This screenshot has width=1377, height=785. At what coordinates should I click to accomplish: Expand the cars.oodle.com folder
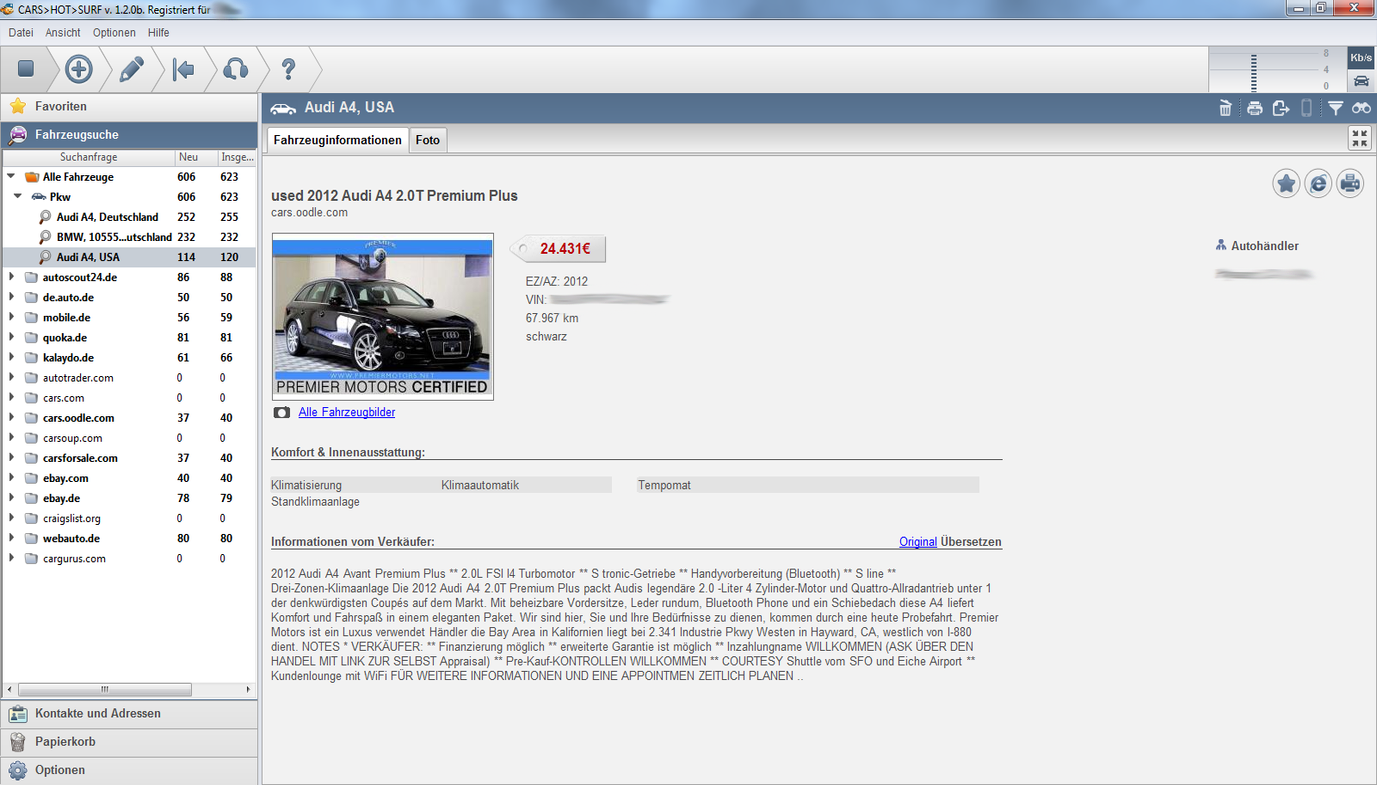click(11, 418)
